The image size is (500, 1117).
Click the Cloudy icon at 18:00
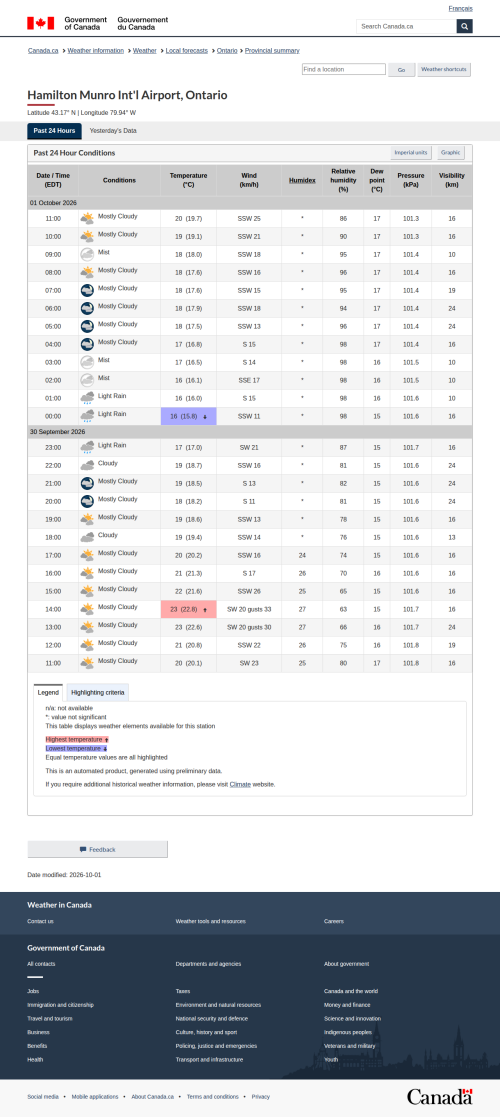[87, 537]
